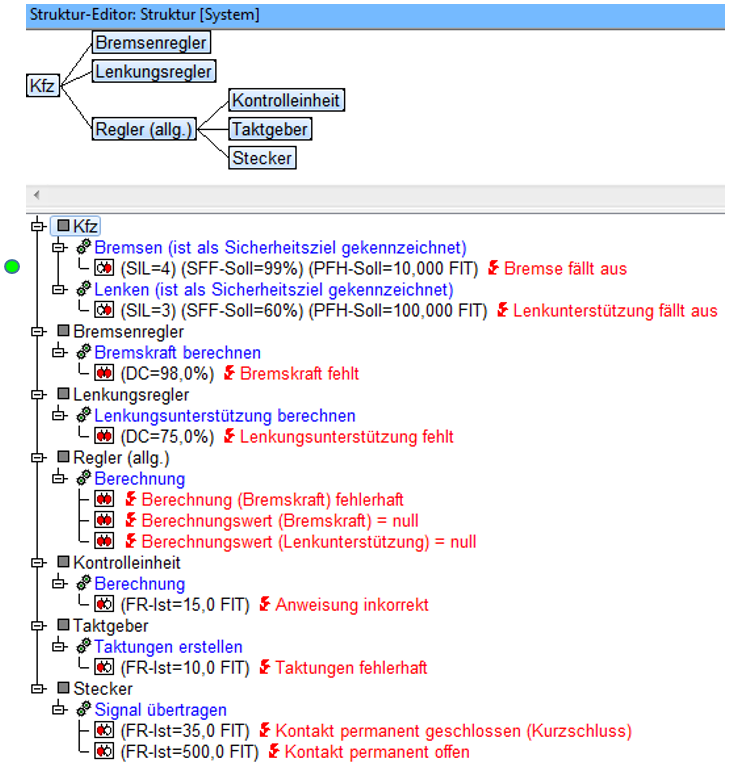The width and height of the screenshot is (729, 766).
Task: Click the Taktgeber element square icon
Action: point(64,624)
